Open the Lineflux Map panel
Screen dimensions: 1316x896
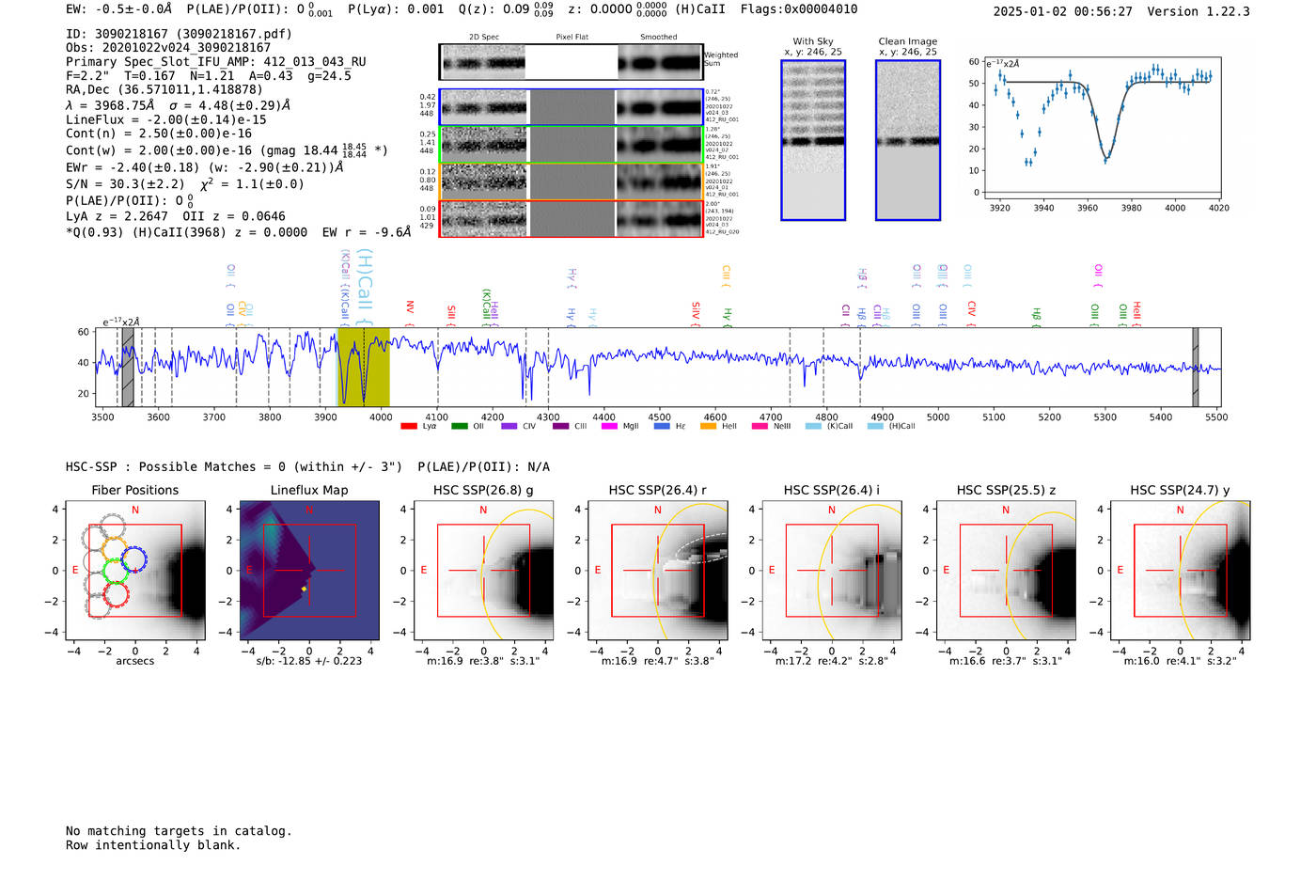click(x=309, y=571)
